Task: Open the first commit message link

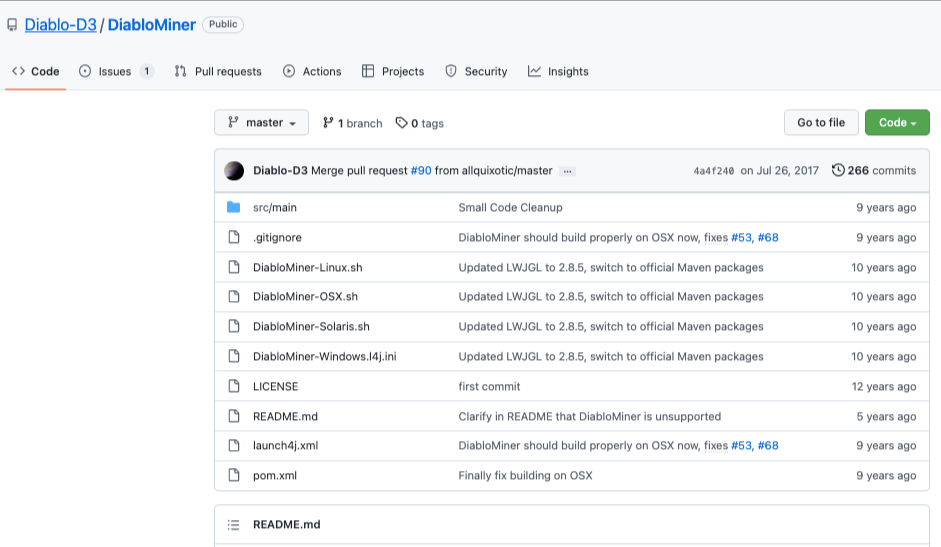Action: pyautogui.click(x=489, y=387)
